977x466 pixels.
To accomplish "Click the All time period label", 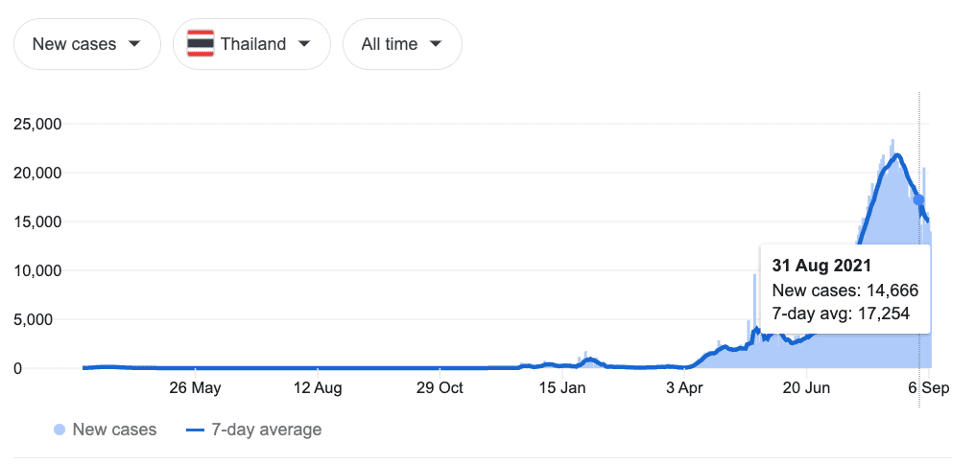I will coord(389,44).
